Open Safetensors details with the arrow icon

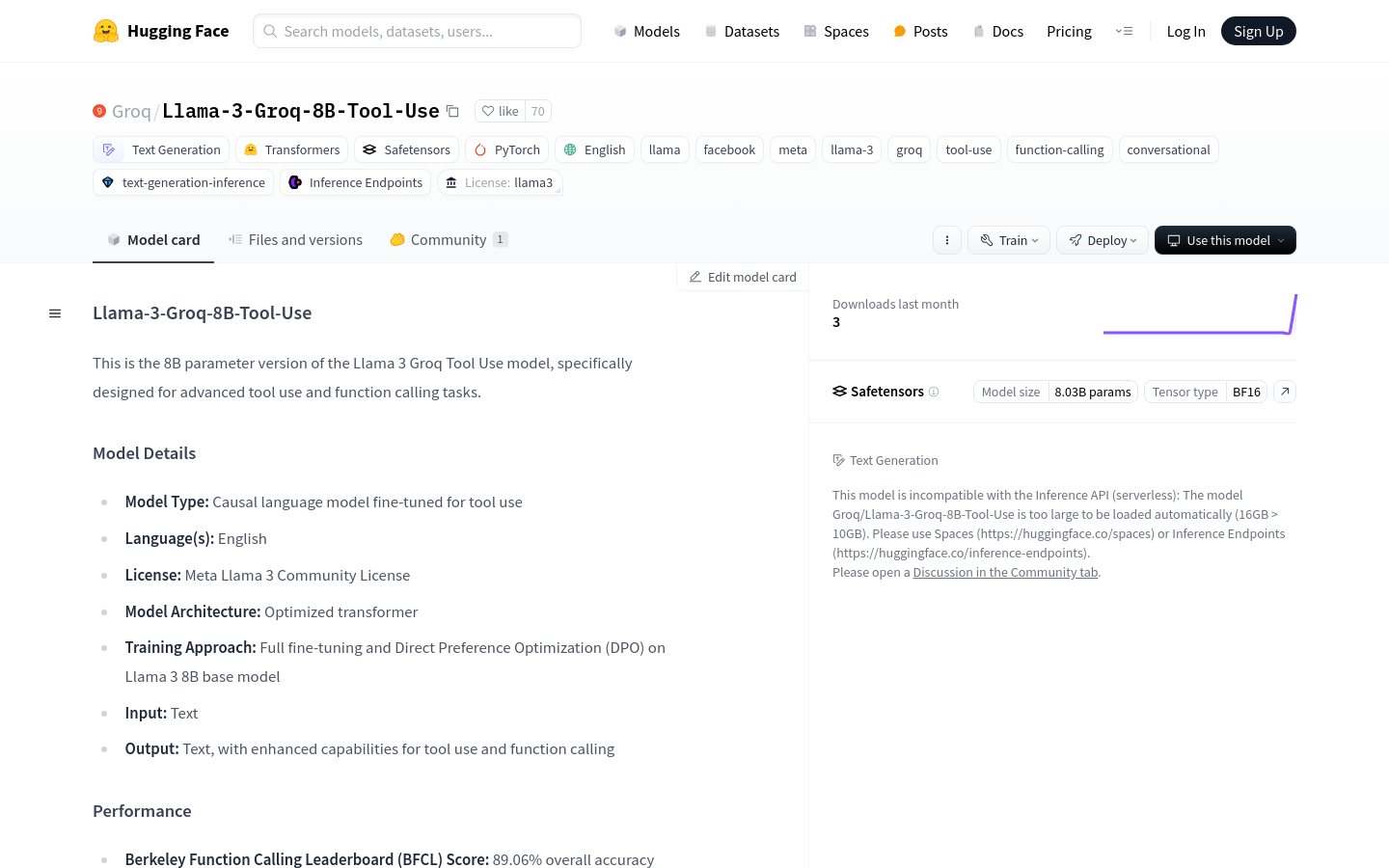1285,392
